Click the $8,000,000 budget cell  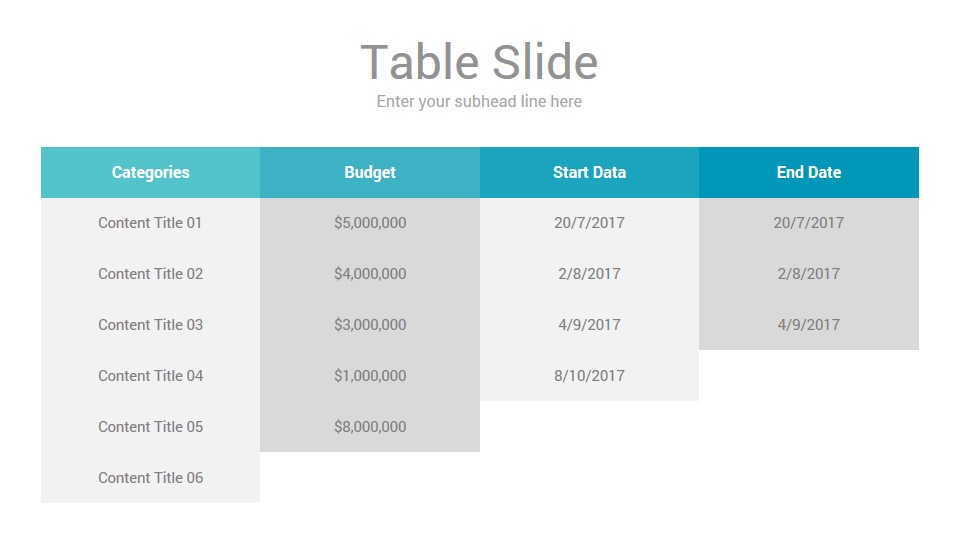[x=370, y=427]
